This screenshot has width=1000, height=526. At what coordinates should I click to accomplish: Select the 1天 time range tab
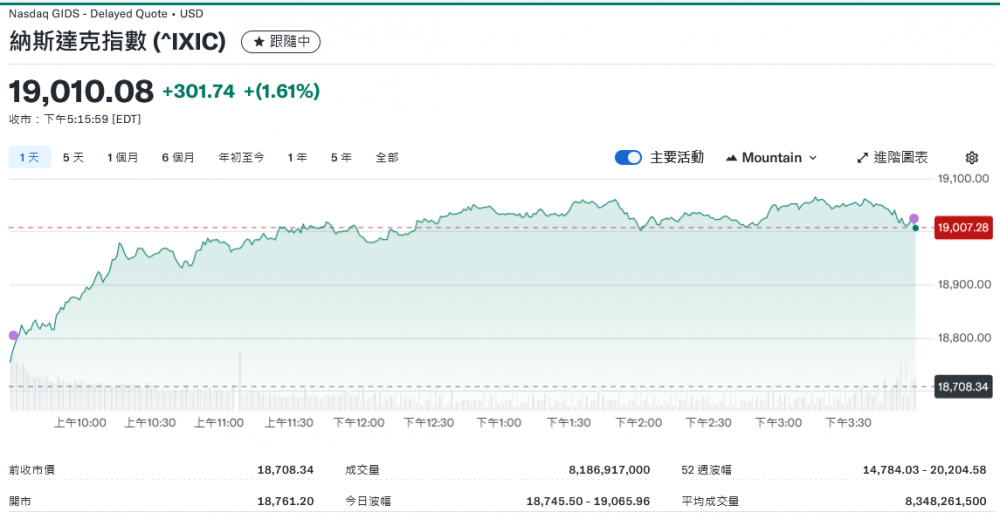click(29, 158)
